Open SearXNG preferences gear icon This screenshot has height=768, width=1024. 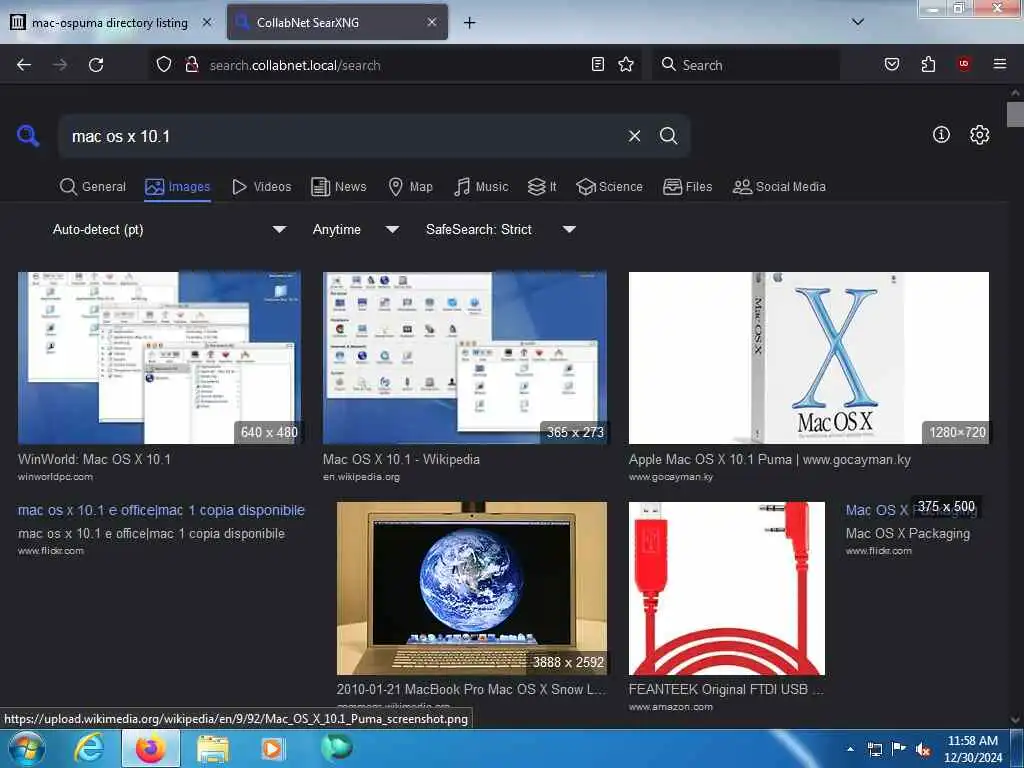coord(979,135)
